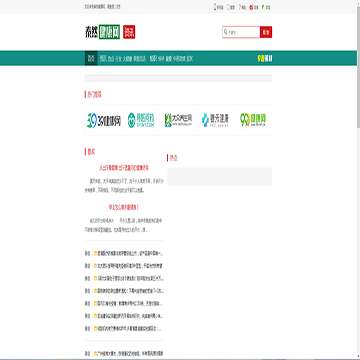The height and width of the screenshot is (360, 360).
Task: Click the phone icon in the top bar
Action: click(215, 7)
